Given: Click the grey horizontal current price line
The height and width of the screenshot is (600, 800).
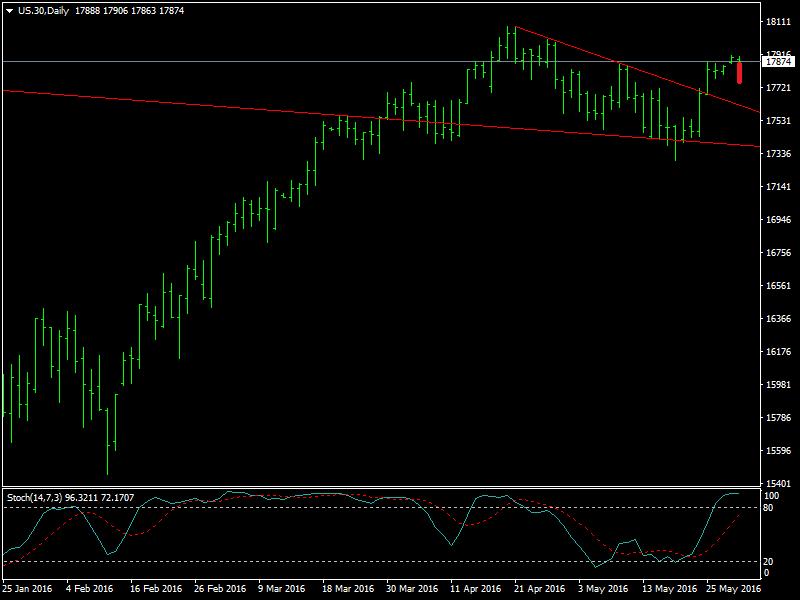Looking at the screenshot, I should (300, 62).
